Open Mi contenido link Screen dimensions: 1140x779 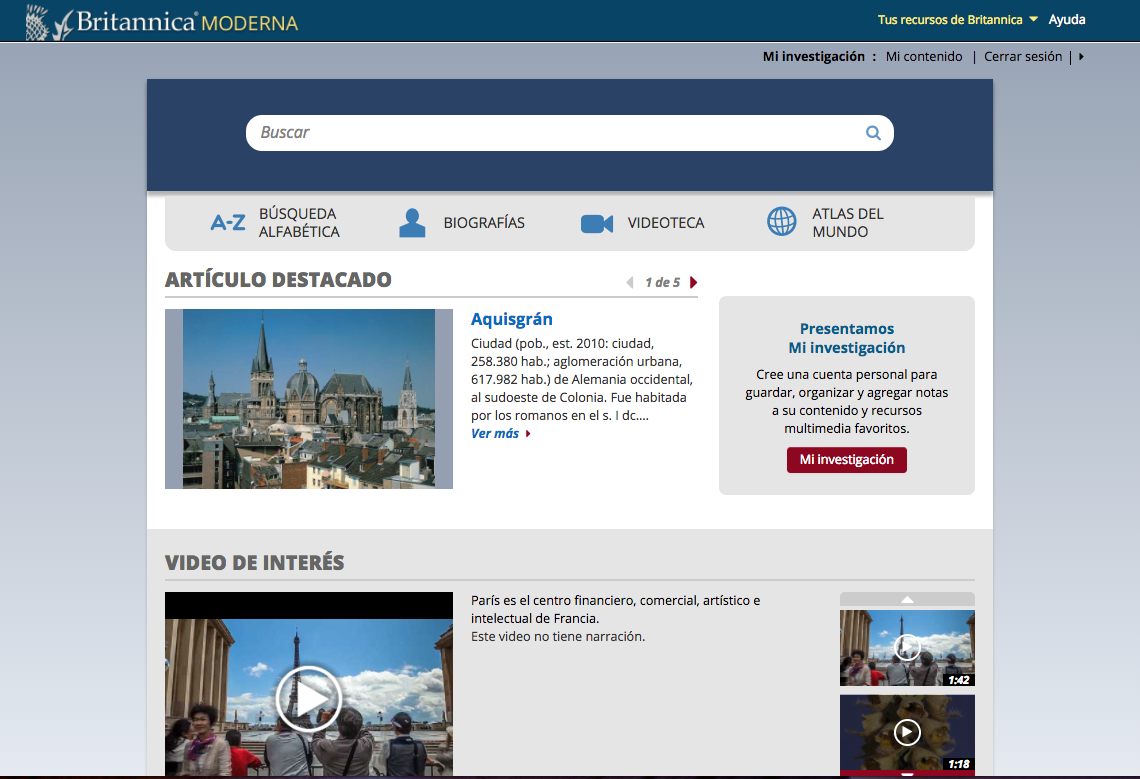pyautogui.click(x=923, y=57)
